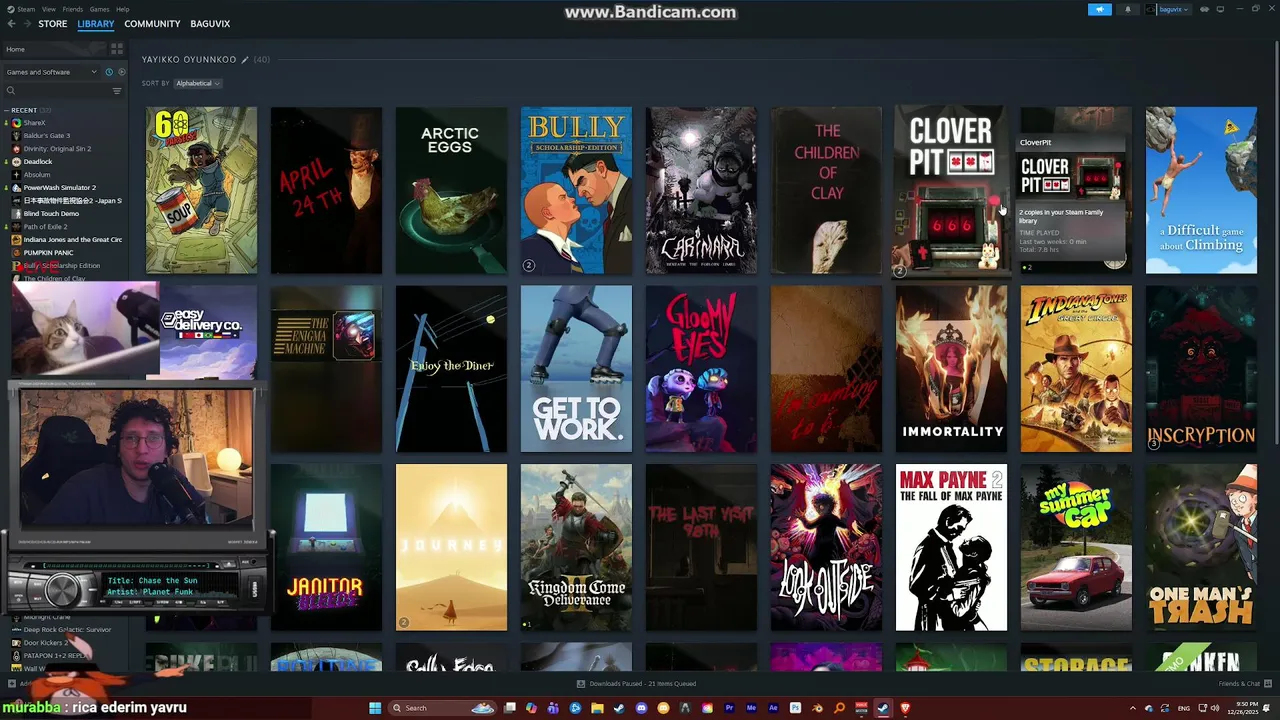
Task: Open Premiere Pro from the taskbar
Action: [x=729, y=708]
